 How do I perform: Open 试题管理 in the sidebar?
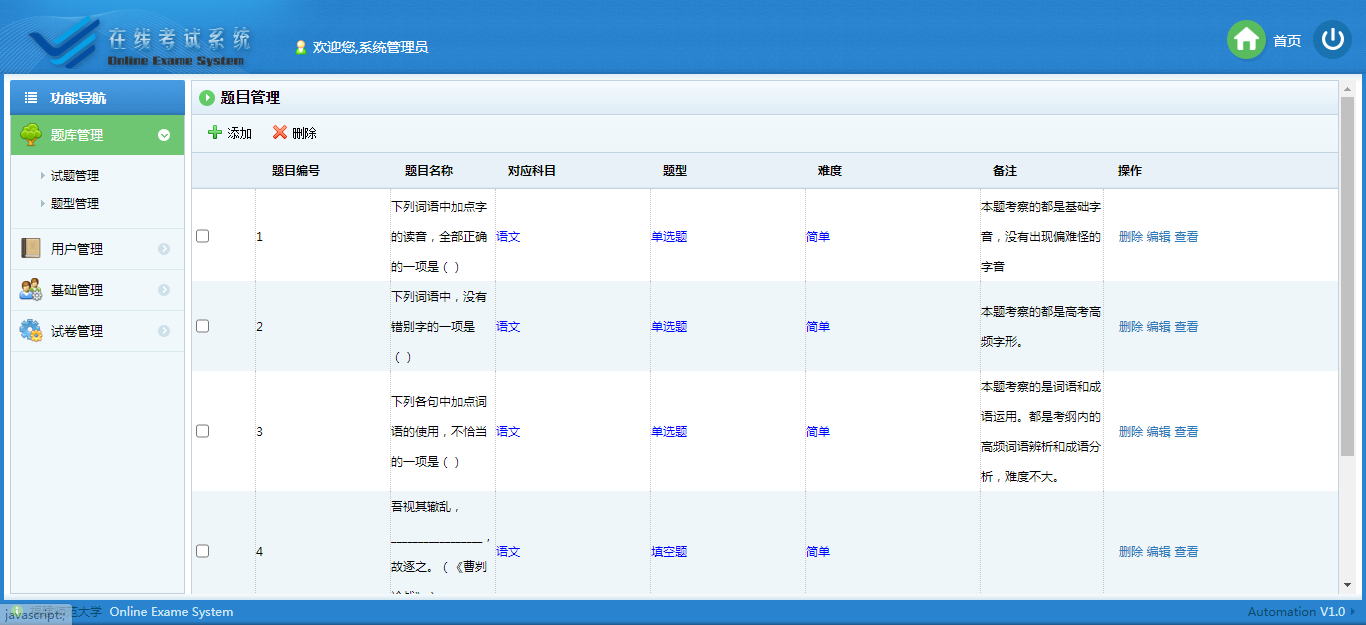75,176
